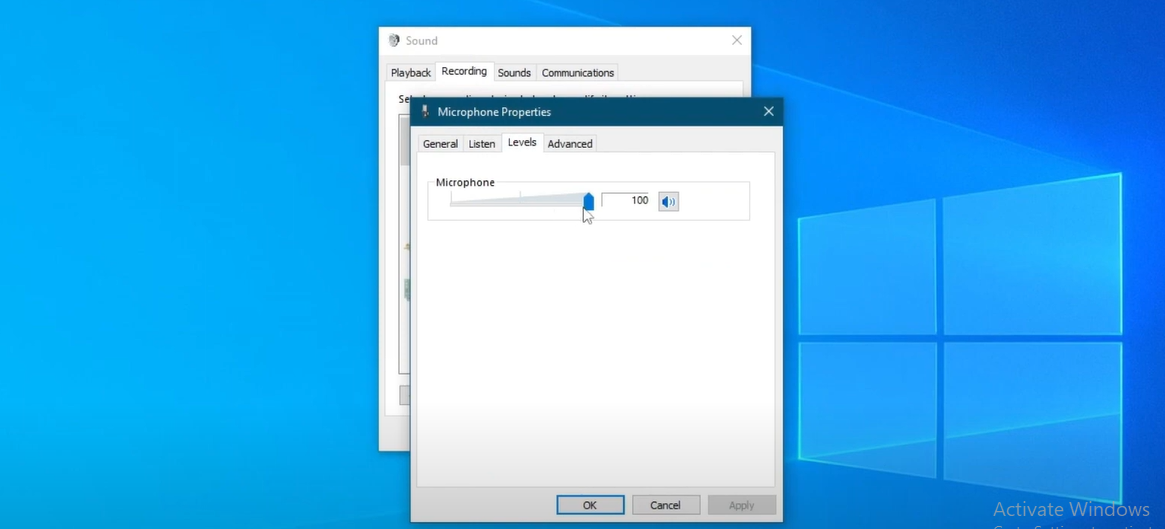This screenshot has height=529, width=1165.
Task: Close the Microphone Properties dialog
Action: coord(768,111)
